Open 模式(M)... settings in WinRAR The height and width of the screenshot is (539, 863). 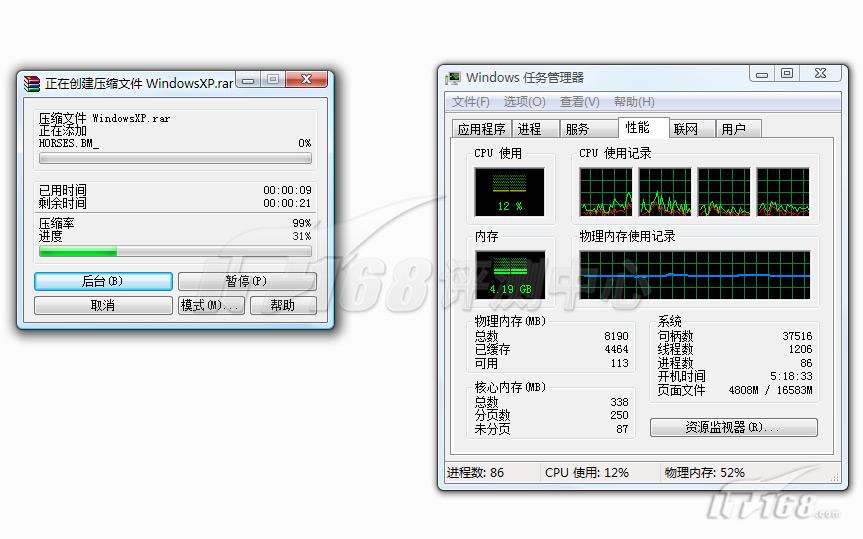(210, 306)
